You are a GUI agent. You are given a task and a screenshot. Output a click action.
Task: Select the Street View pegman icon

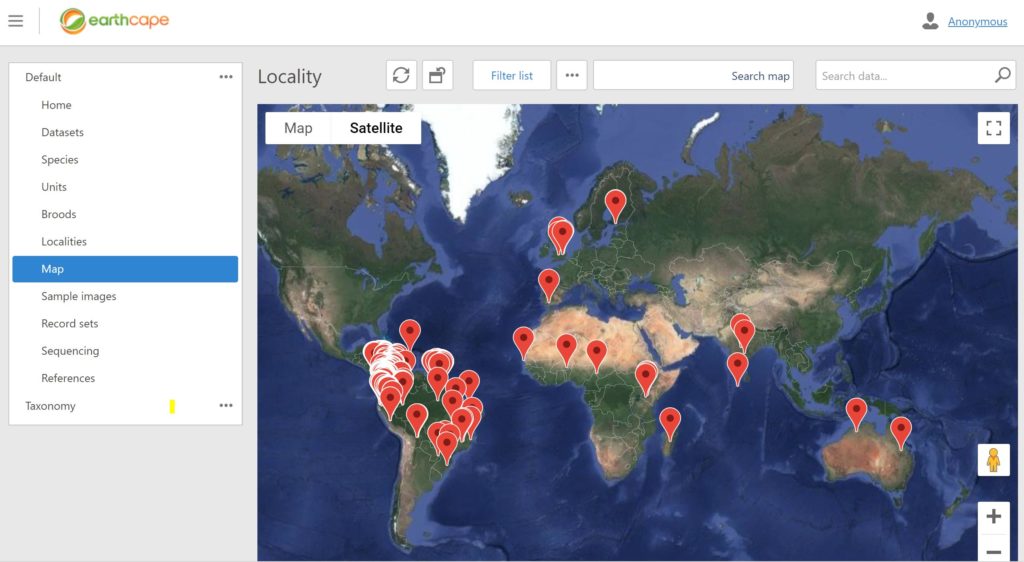pos(993,460)
